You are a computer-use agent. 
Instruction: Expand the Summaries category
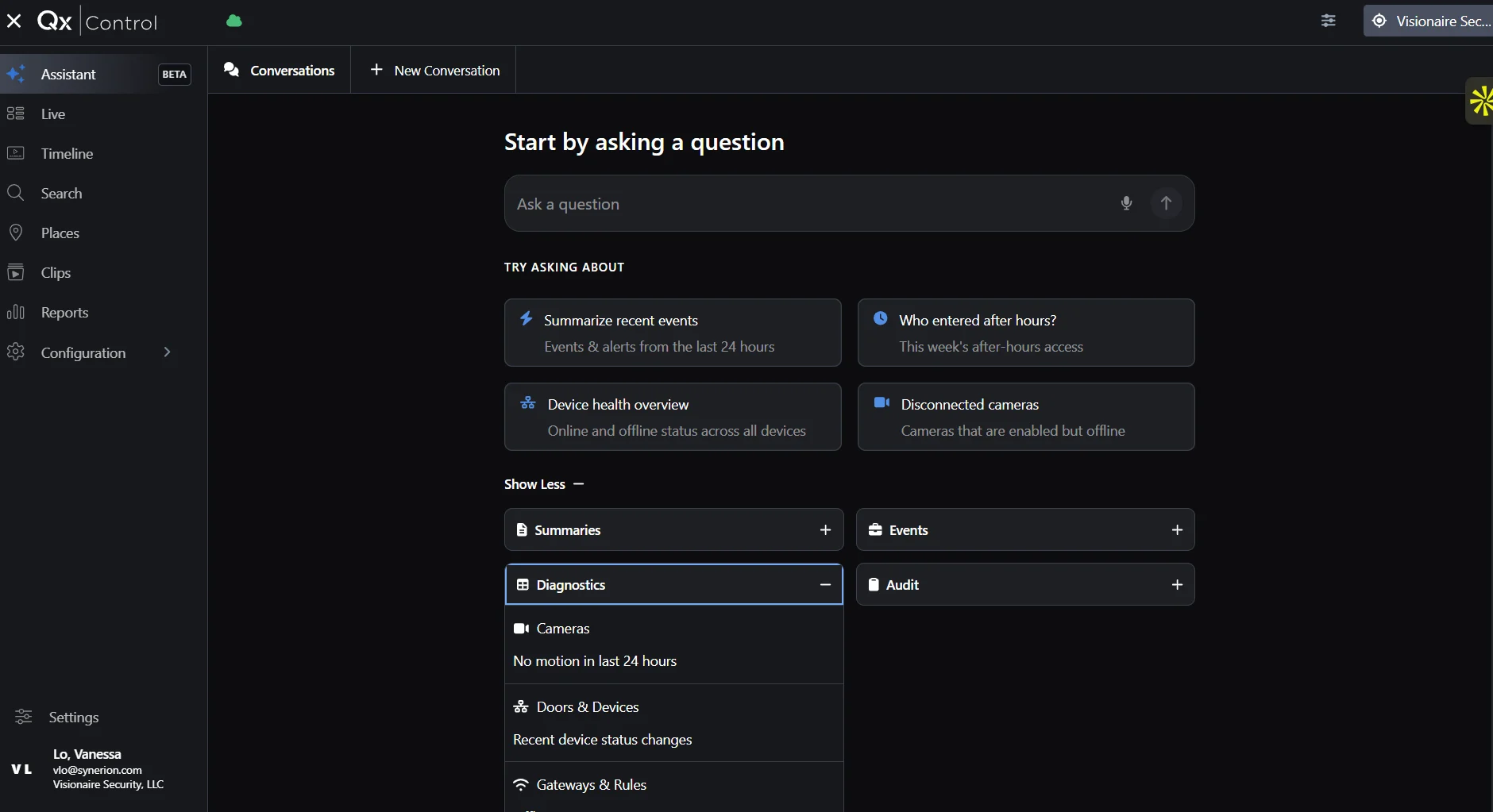tap(673, 529)
